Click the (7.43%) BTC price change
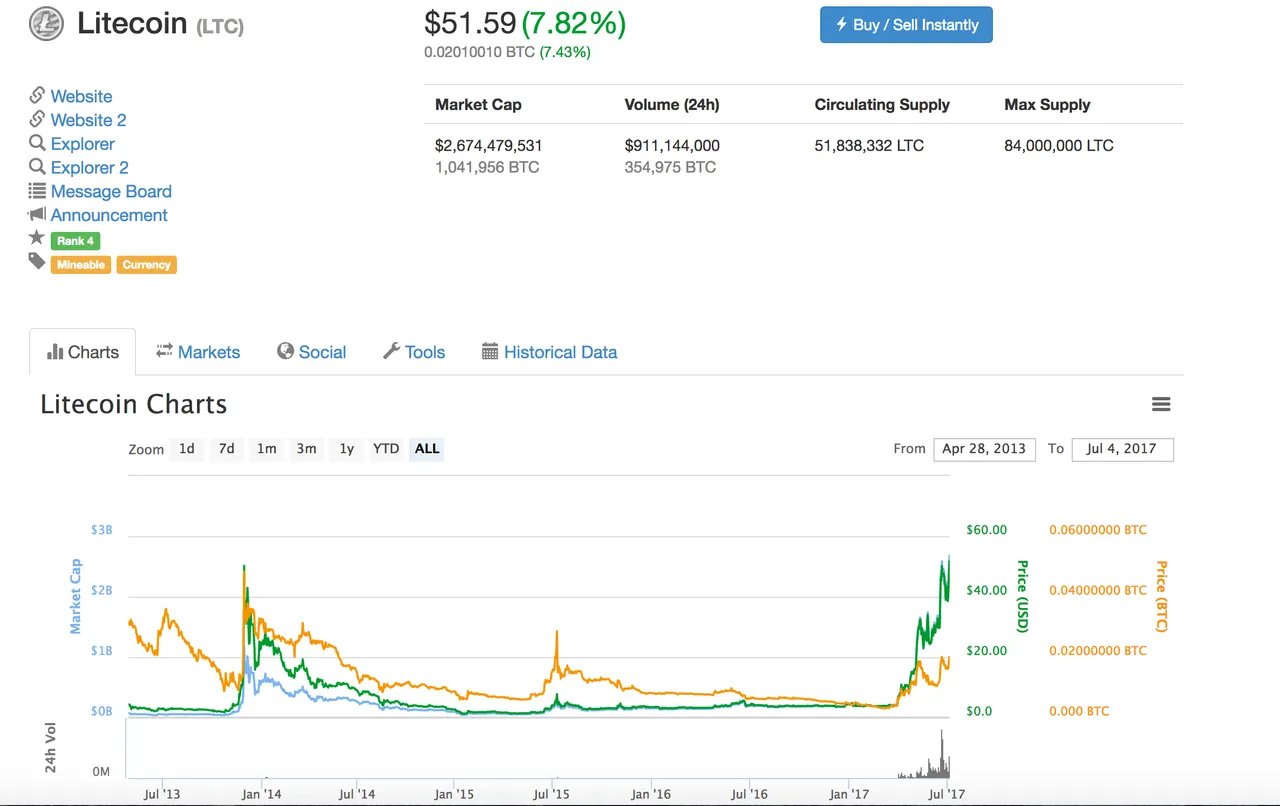The height and width of the screenshot is (806, 1280). click(x=565, y=52)
